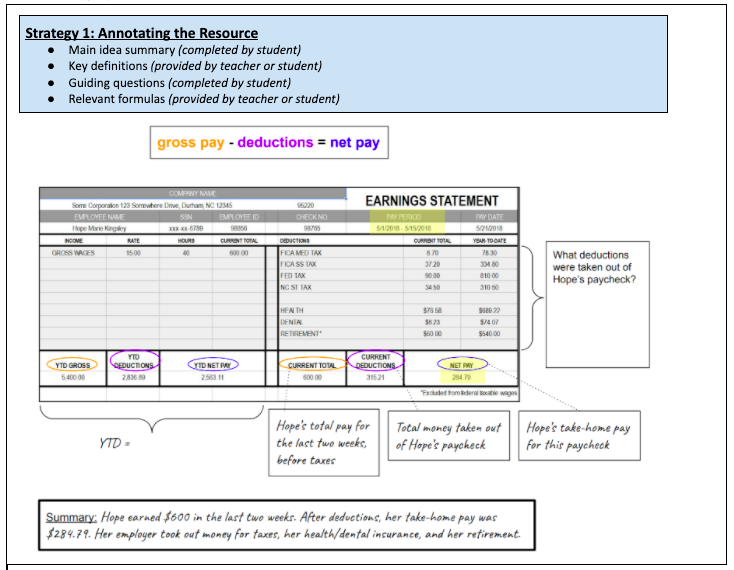Click the purple 'deductions' formula word

pos(275,143)
